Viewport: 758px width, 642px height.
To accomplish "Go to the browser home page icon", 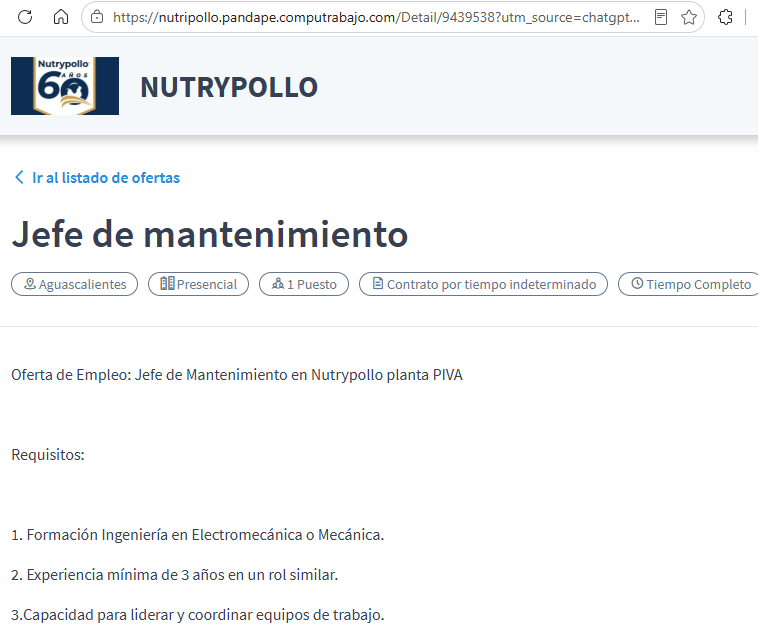I will 61,17.
